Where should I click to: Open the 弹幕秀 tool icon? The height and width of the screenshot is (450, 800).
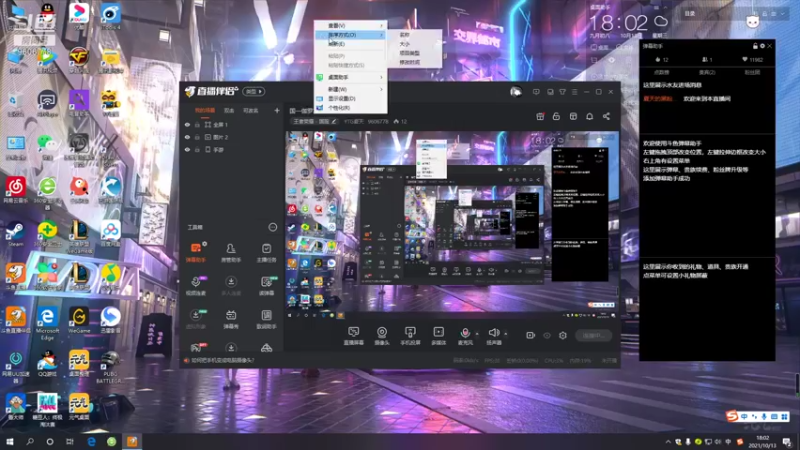[231, 319]
